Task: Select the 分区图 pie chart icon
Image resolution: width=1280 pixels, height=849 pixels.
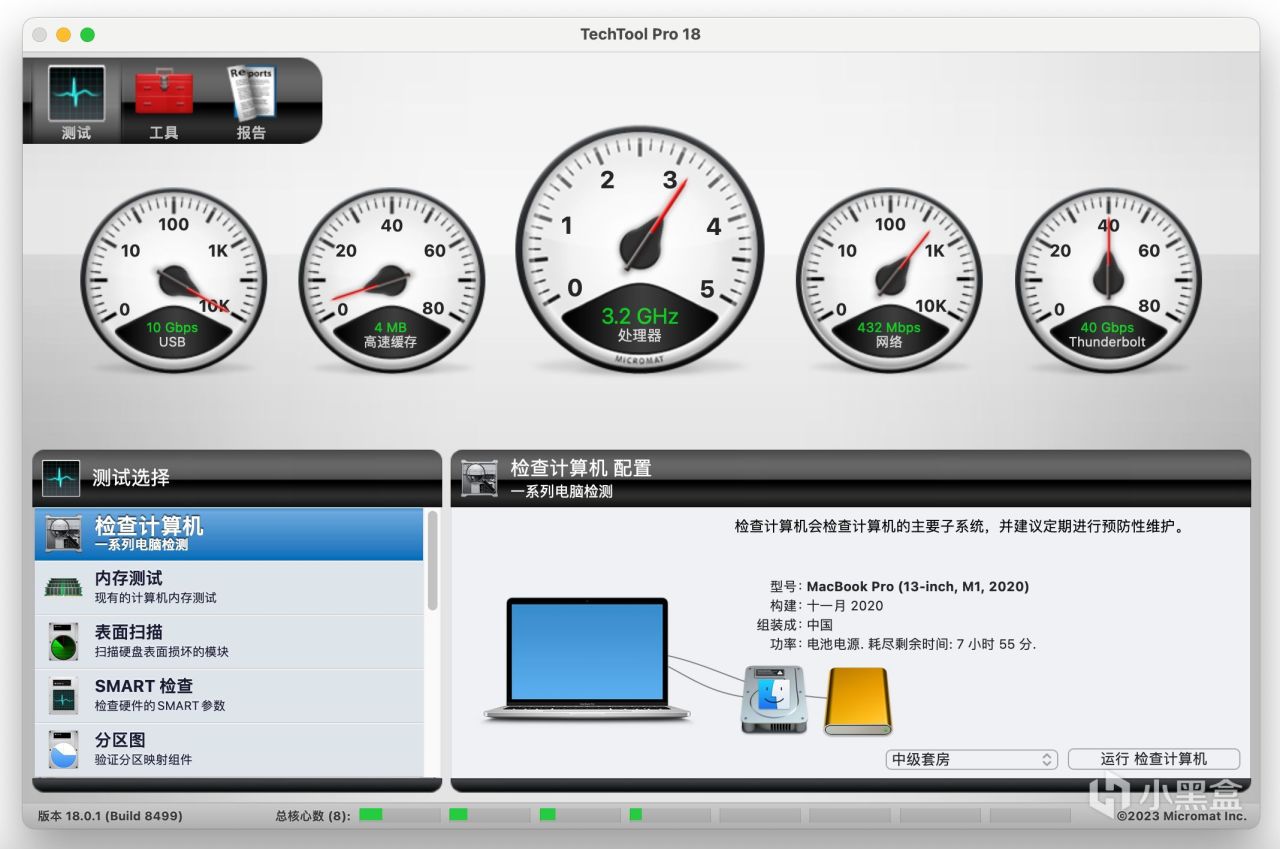Action: pos(63,749)
